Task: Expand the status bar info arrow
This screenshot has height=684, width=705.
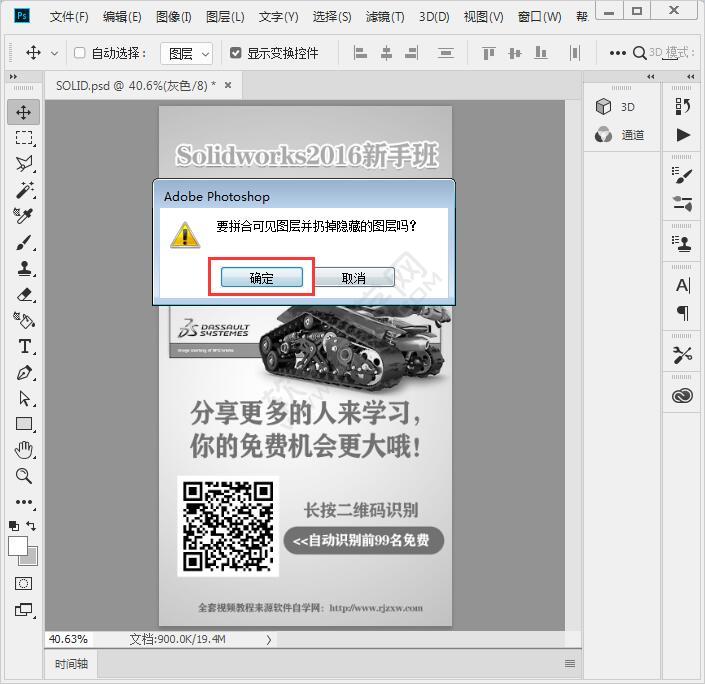Action: [269, 639]
